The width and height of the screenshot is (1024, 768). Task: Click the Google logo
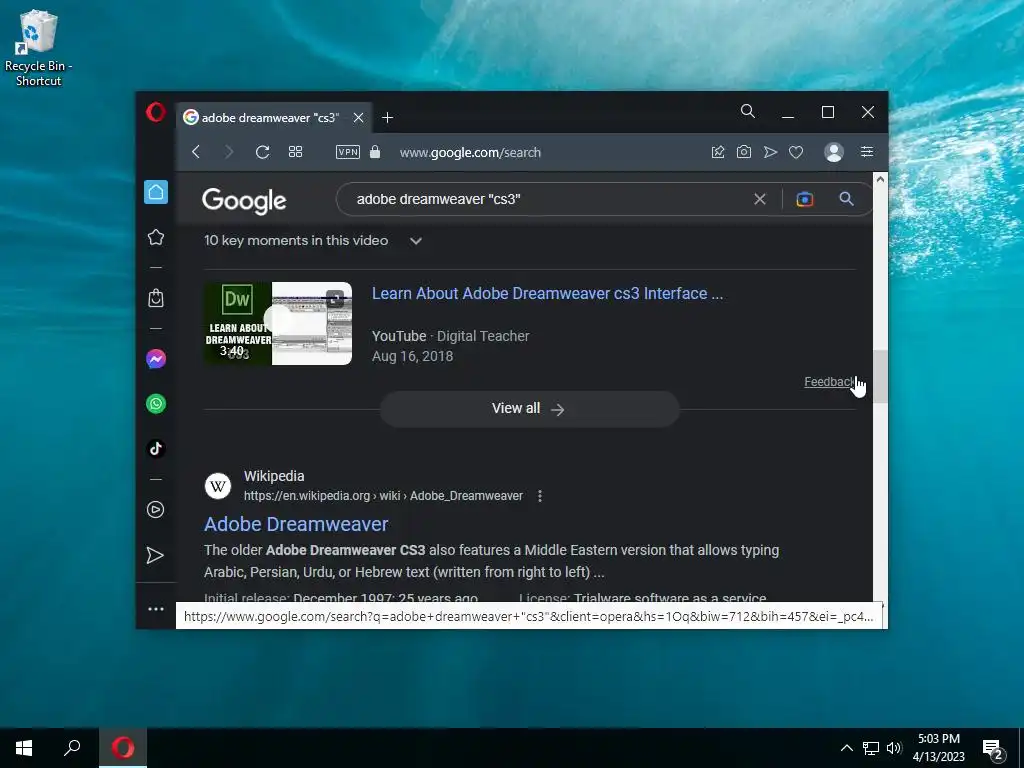click(244, 201)
